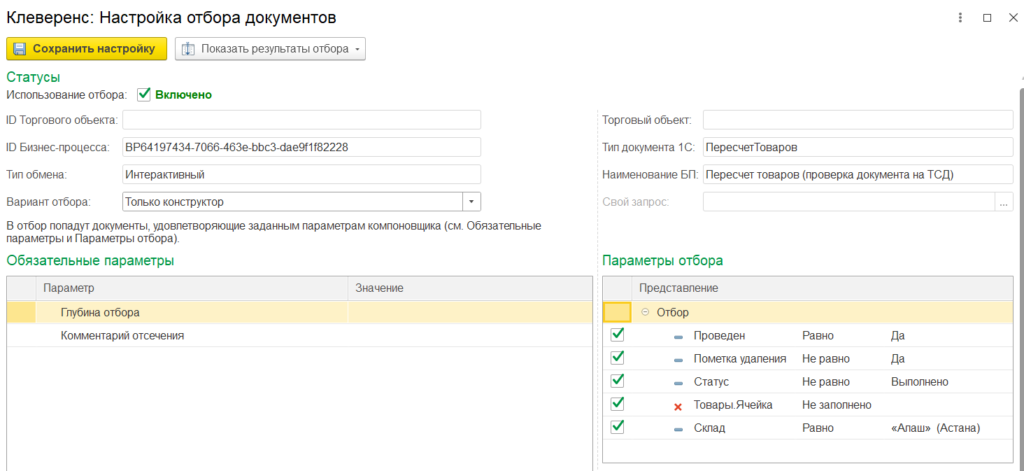The height and width of the screenshot is (471, 1024).
Task: Click the vertical scrollbar on right edge
Action: 1020,250
